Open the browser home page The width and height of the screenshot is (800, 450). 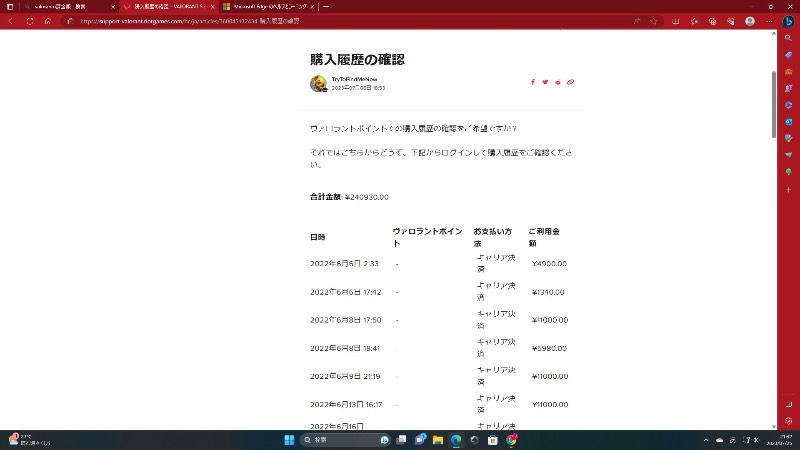[48, 21]
